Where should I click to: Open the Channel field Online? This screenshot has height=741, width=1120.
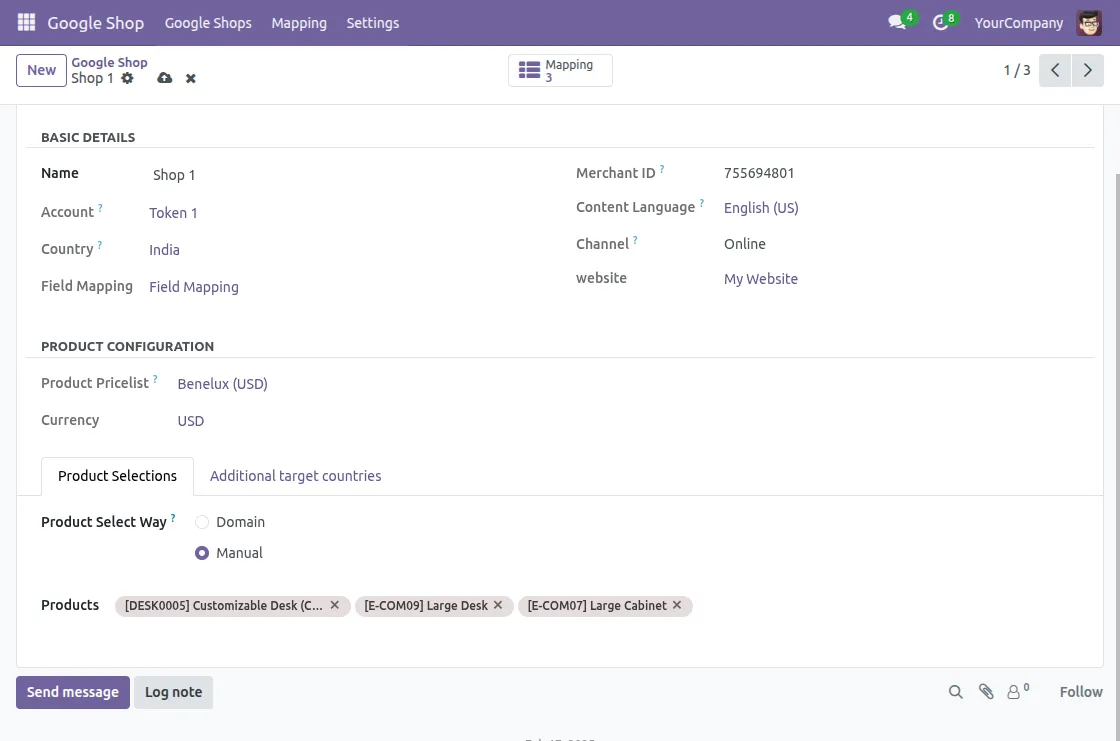point(744,244)
